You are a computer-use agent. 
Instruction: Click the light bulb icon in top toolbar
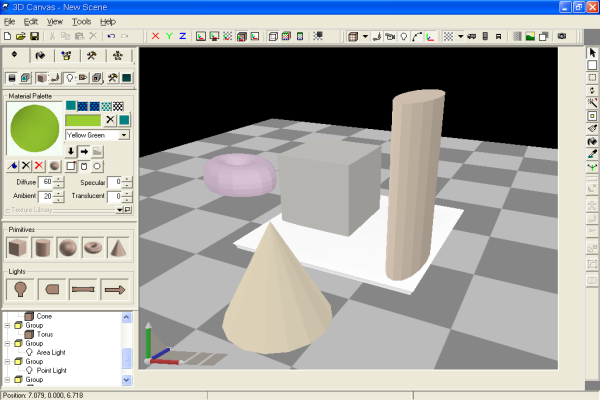pyautogui.click(x=404, y=36)
